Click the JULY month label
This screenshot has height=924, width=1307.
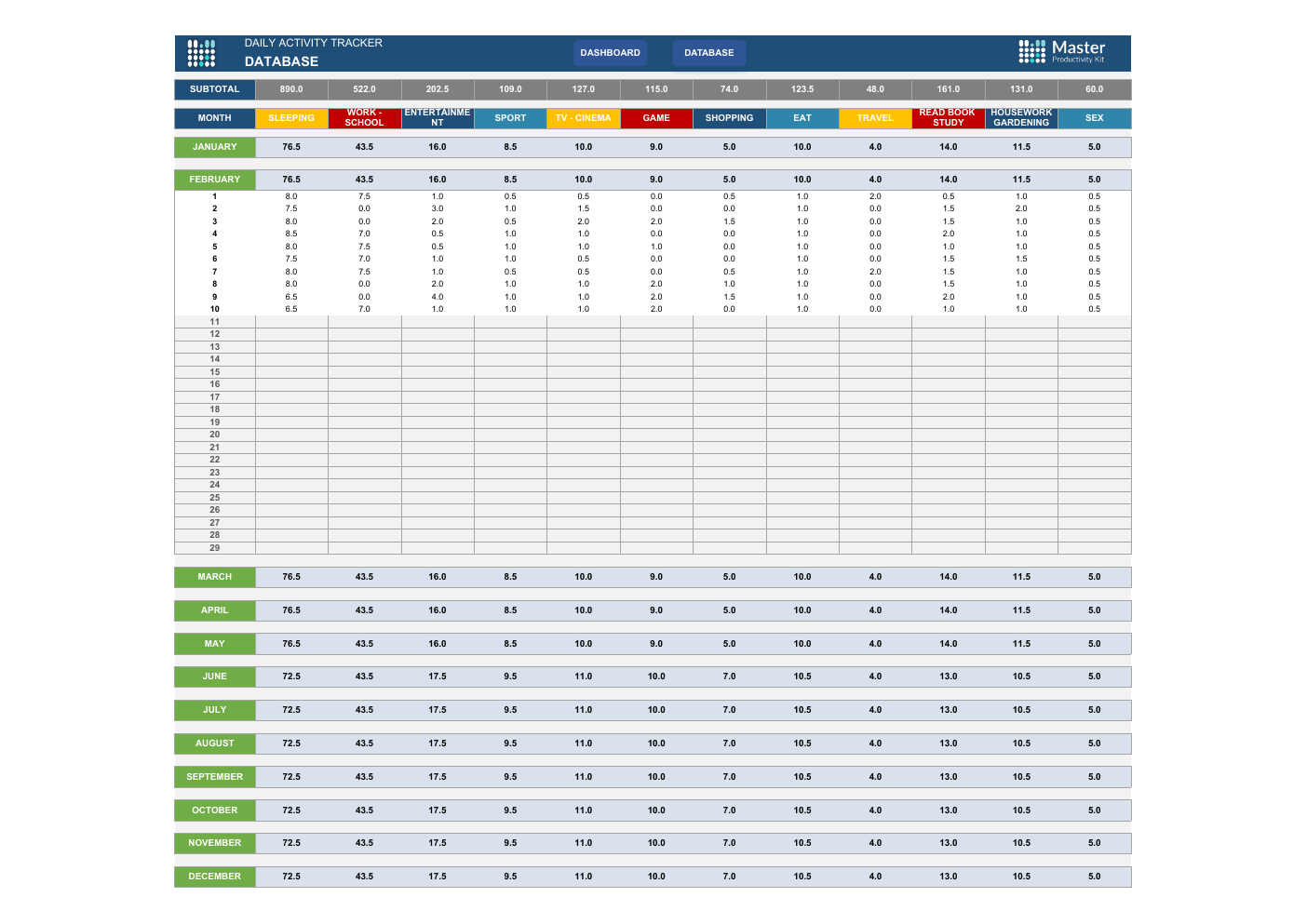pyautogui.click(x=215, y=710)
